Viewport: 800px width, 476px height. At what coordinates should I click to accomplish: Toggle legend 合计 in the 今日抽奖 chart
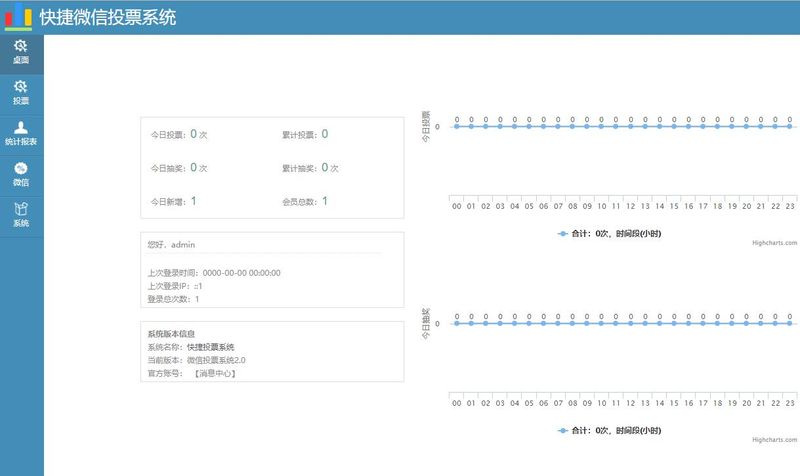[x=609, y=431]
